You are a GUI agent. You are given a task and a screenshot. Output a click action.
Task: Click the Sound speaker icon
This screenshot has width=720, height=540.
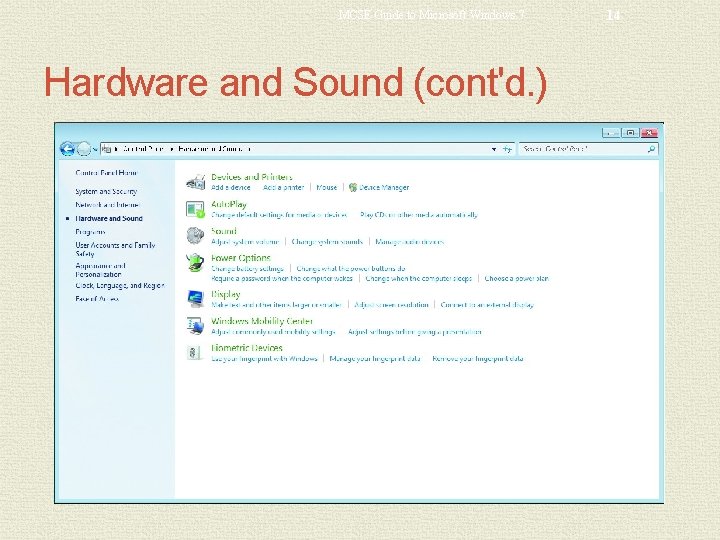click(195, 236)
